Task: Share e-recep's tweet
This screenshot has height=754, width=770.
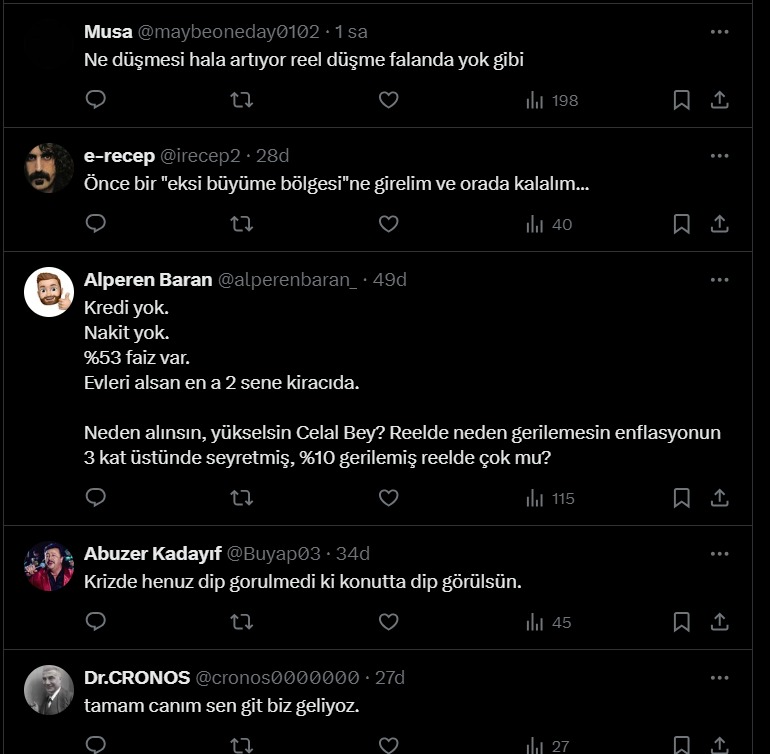Action: (719, 224)
